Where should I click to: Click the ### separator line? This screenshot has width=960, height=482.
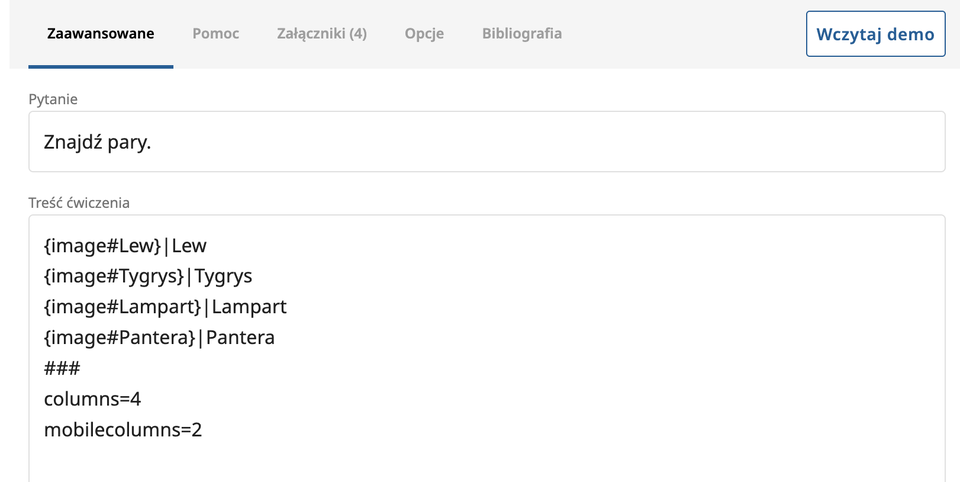pyautogui.click(x=62, y=369)
